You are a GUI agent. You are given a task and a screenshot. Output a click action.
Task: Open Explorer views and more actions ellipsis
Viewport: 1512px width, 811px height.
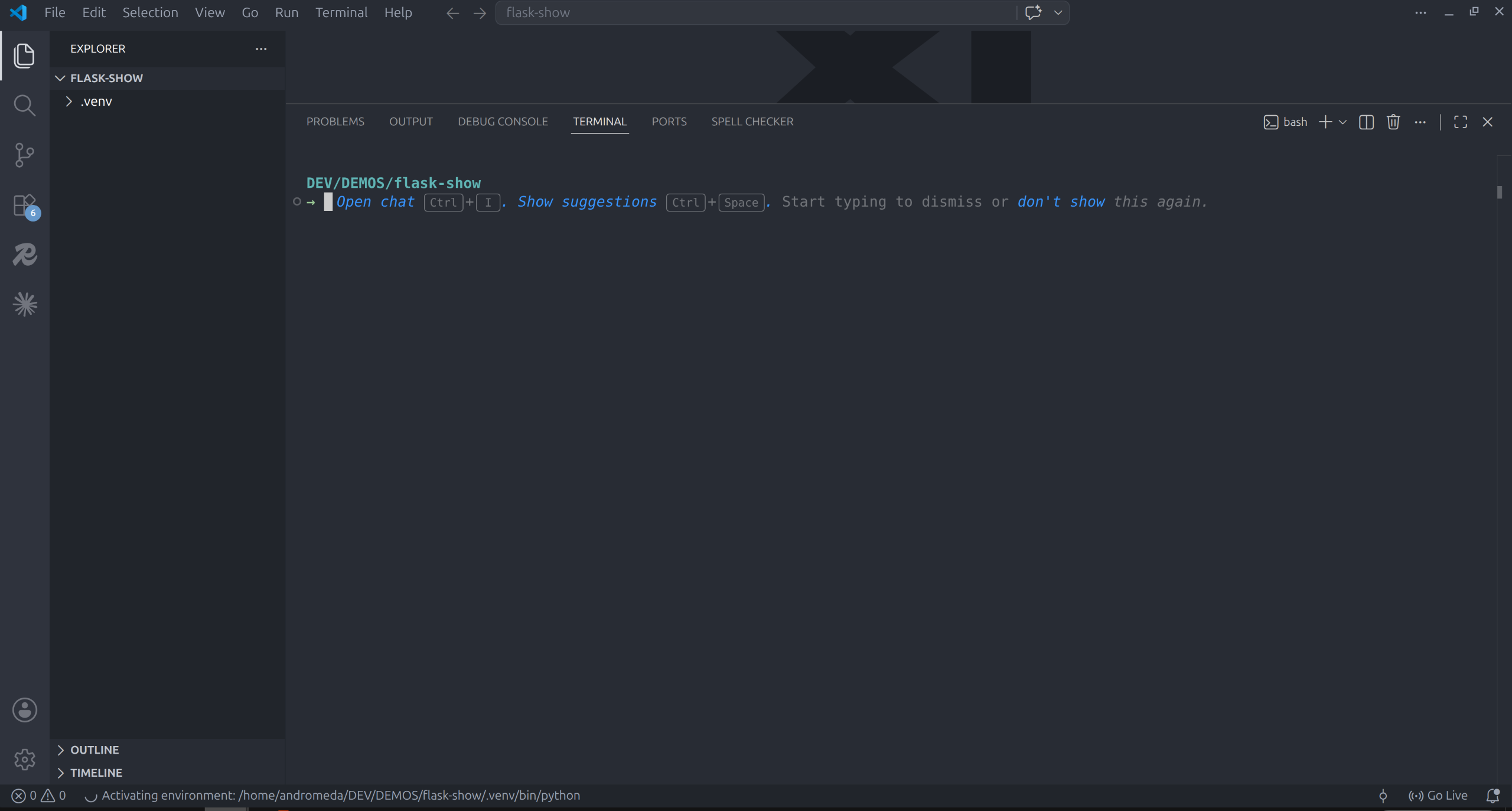click(261, 49)
